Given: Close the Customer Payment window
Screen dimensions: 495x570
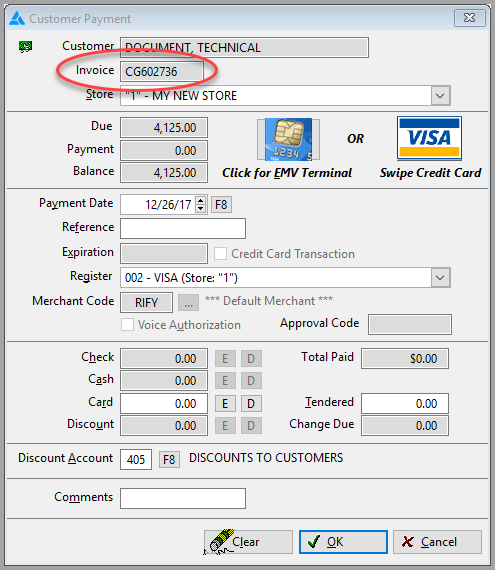Looking at the screenshot, I should (x=470, y=18).
